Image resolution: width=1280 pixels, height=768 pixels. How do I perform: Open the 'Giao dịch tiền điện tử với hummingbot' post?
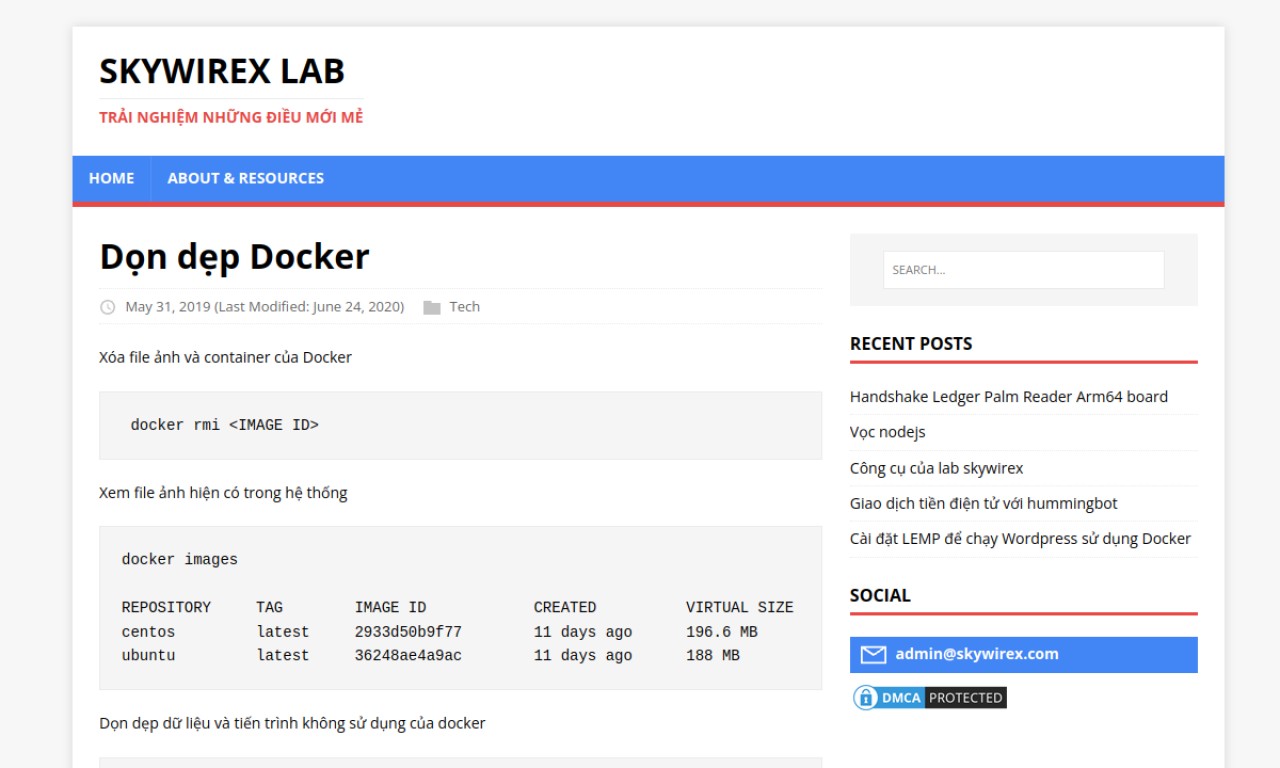tap(984, 503)
